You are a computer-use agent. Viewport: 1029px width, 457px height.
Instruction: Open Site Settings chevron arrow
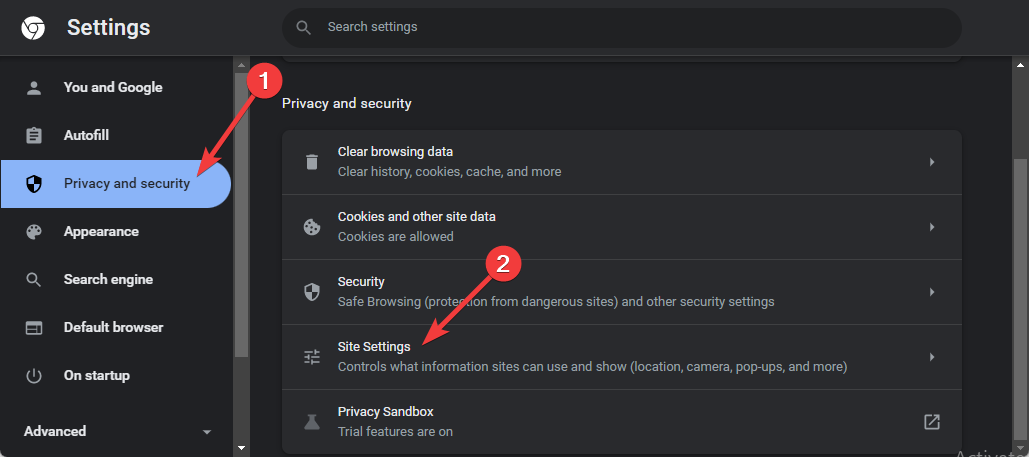932,357
